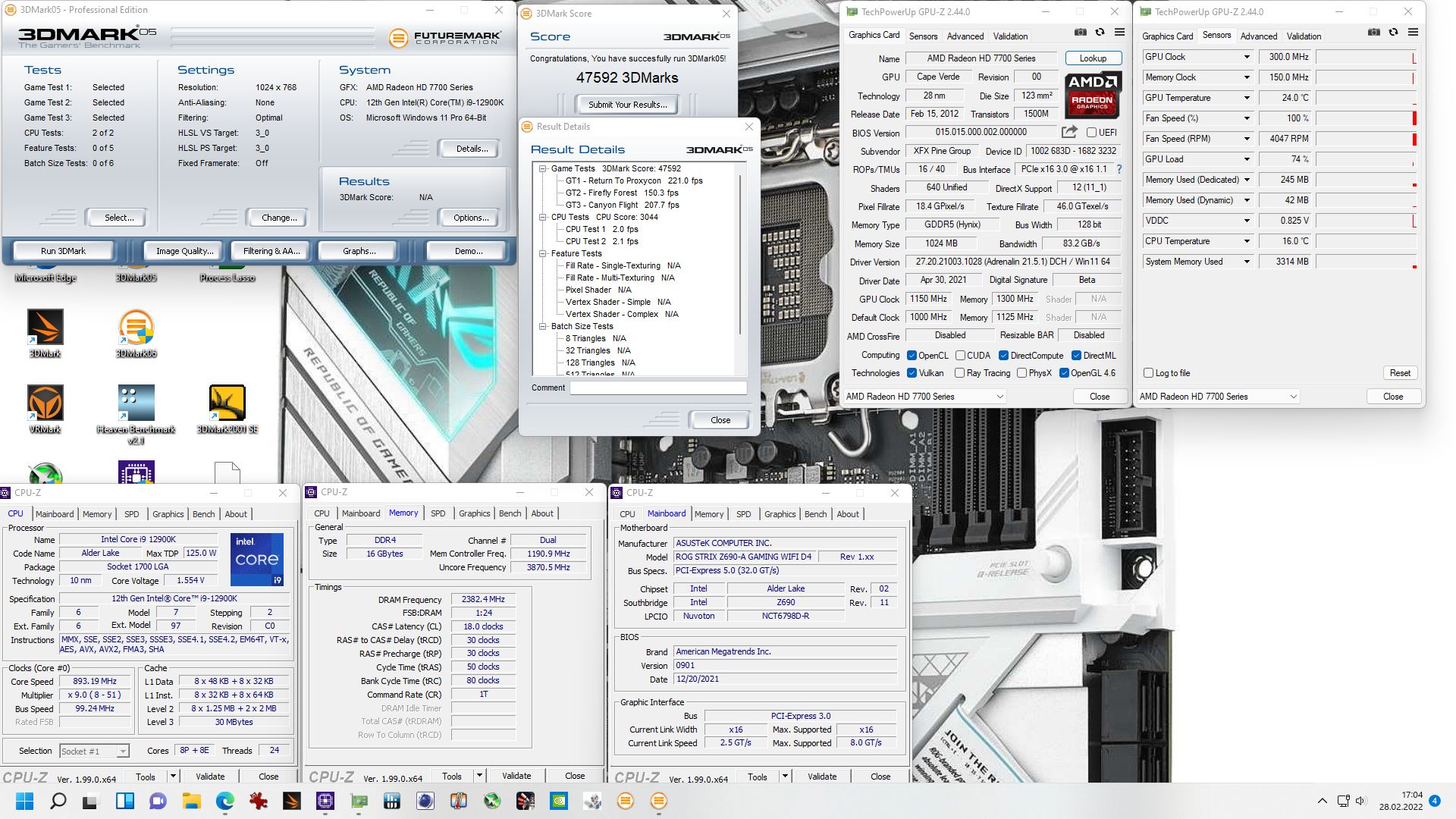1456x819 pixels.
Task: Click the NVIDIA icon on the taskbar
Action: [558, 801]
